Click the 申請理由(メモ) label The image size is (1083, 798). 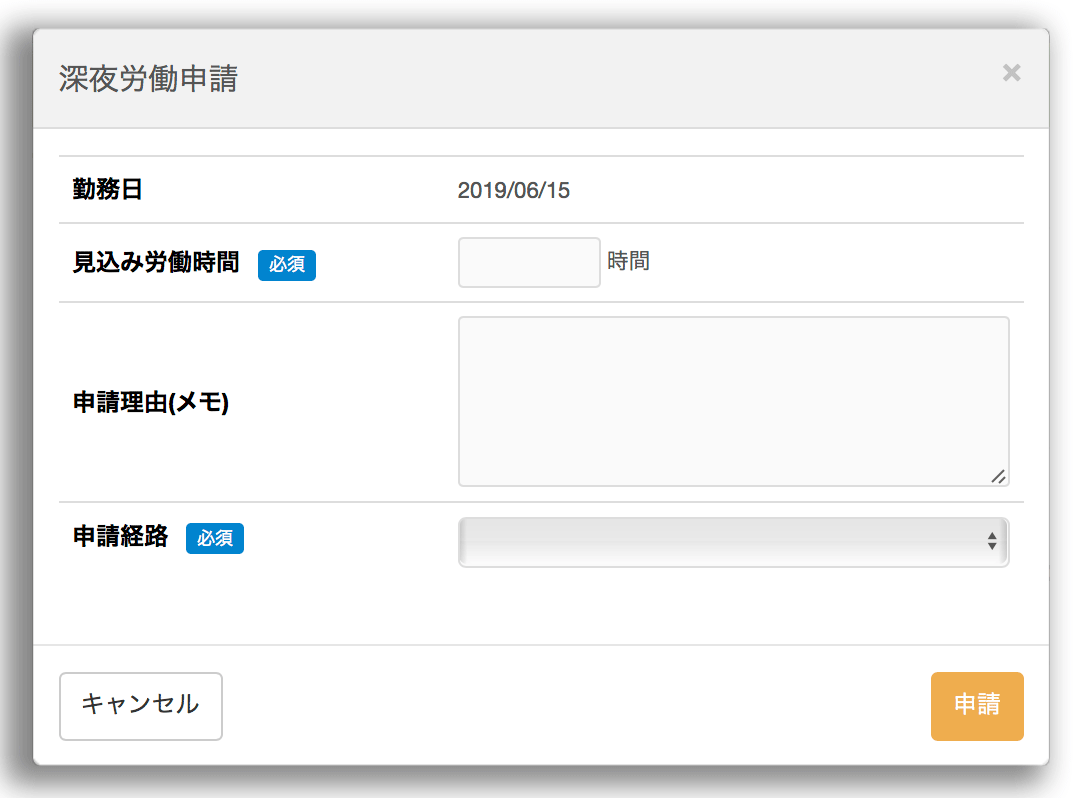(151, 402)
